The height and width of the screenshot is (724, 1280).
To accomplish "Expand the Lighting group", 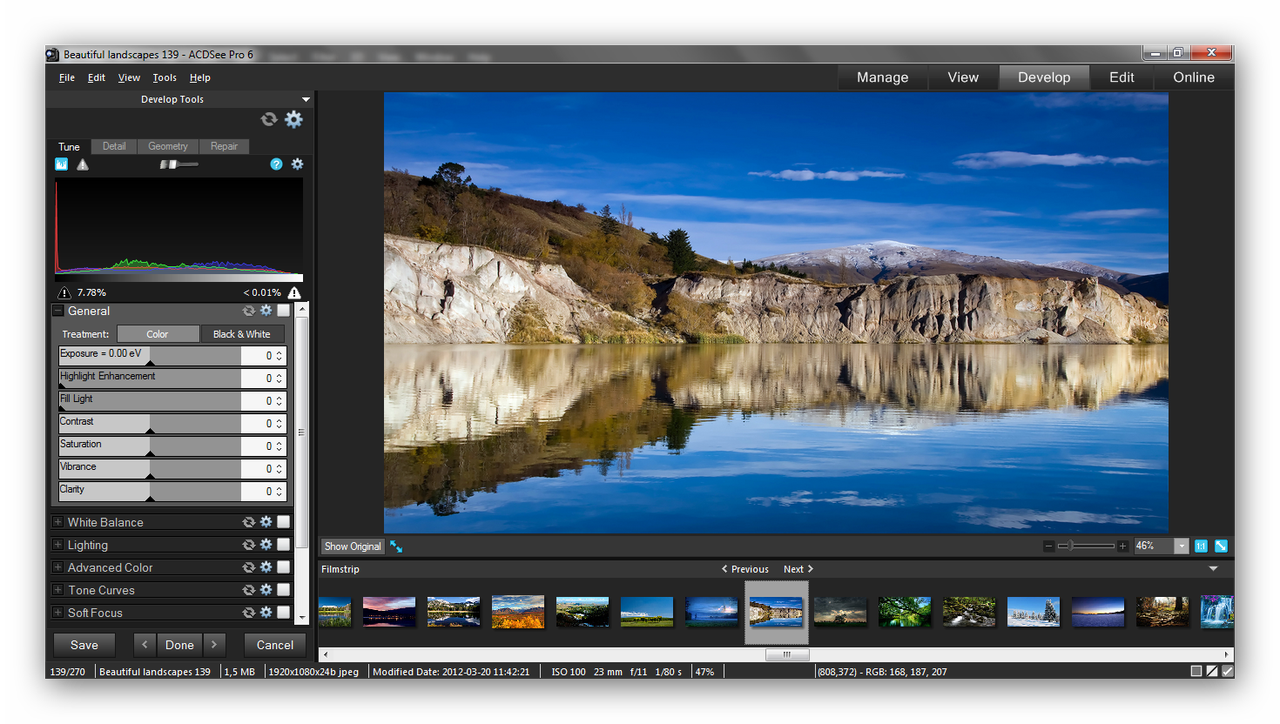I will (58, 545).
